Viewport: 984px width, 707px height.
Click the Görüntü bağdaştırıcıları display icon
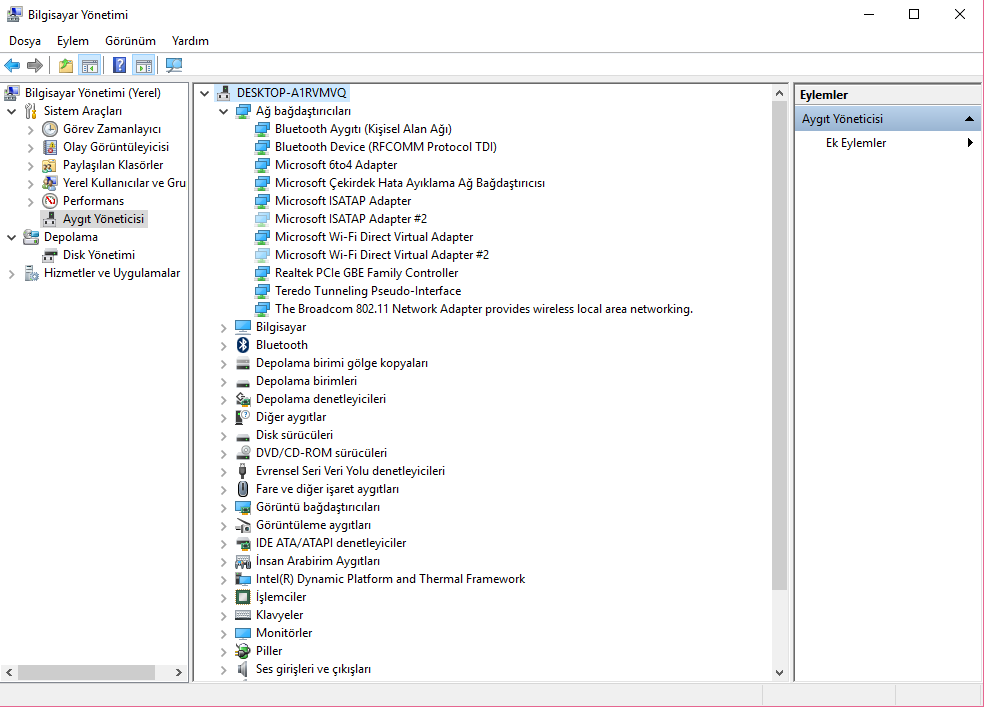(243, 507)
